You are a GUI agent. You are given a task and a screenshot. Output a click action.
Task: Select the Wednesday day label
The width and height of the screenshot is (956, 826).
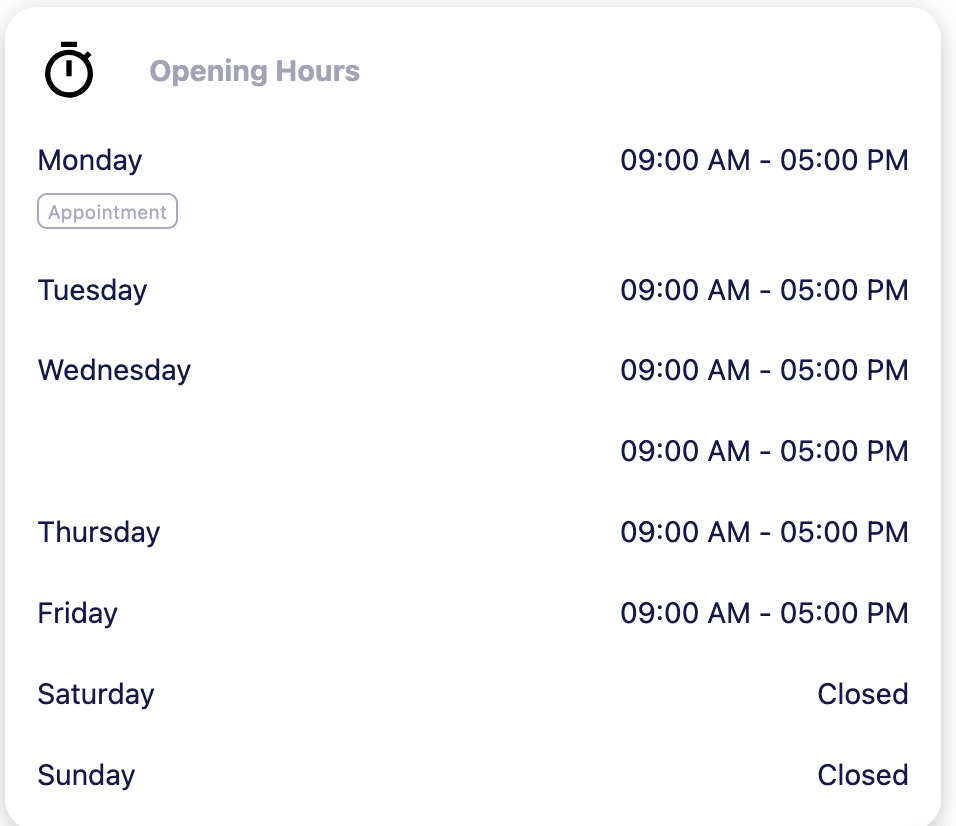pyautogui.click(x=114, y=370)
